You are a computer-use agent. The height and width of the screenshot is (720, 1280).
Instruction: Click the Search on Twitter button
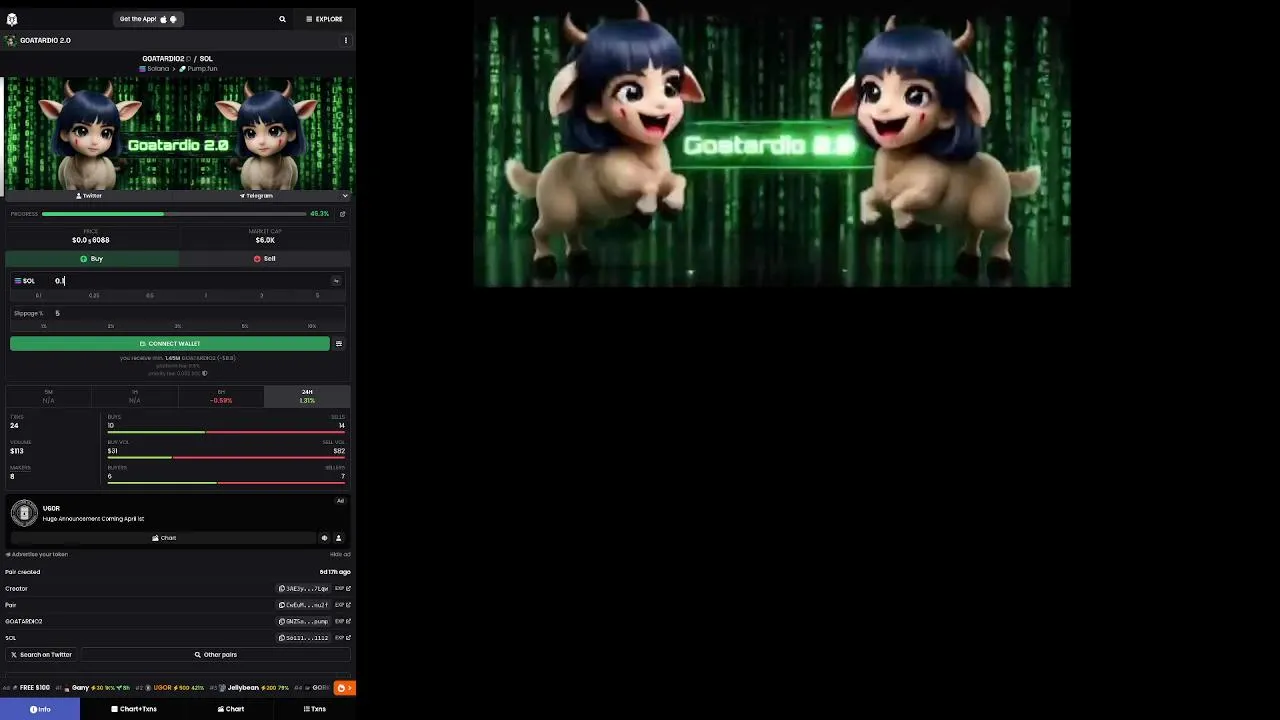[41, 655]
